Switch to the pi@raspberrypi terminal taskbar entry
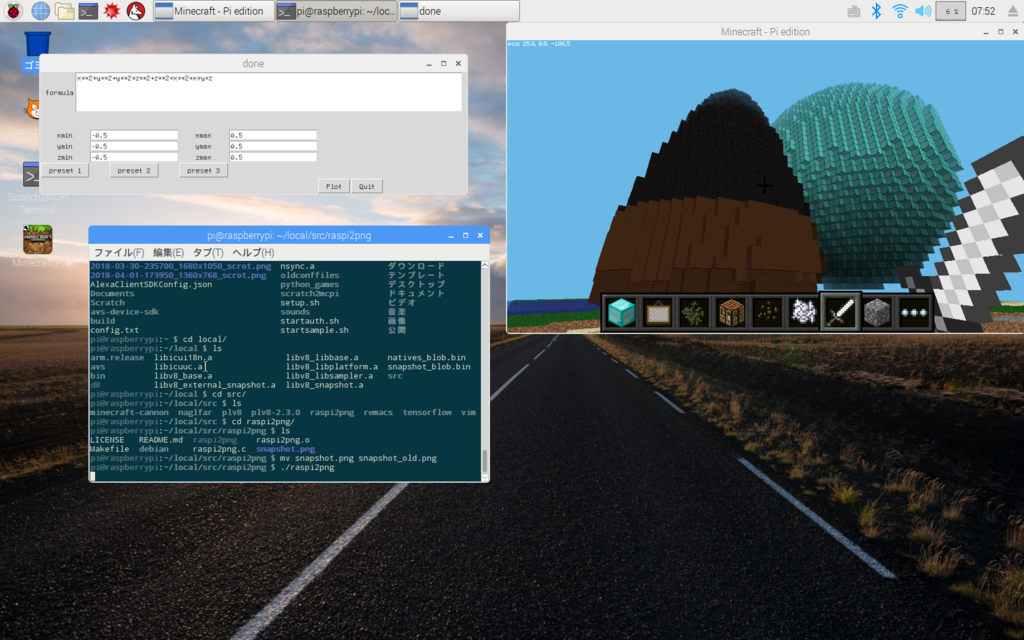This screenshot has width=1024, height=640. [336, 10]
